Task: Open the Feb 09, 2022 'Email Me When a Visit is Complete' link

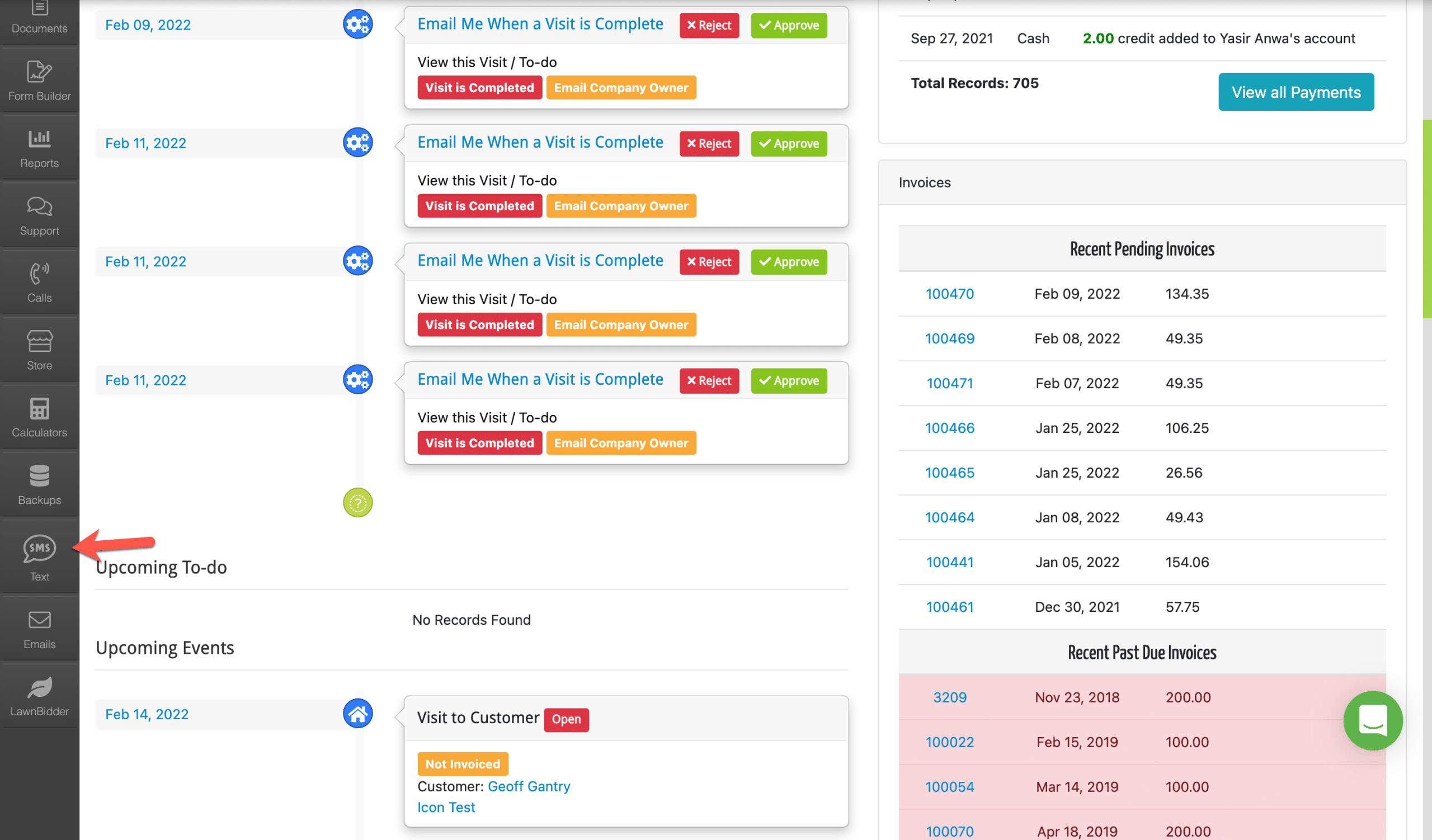Action: pyautogui.click(x=540, y=24)
